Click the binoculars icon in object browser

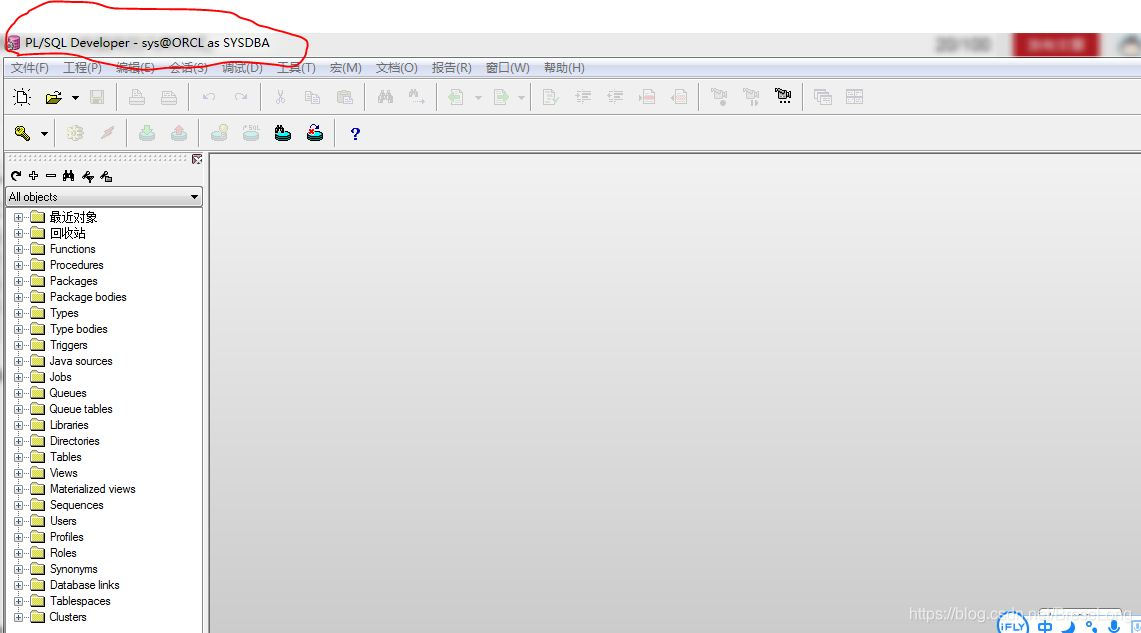click(x=68, y=176)
